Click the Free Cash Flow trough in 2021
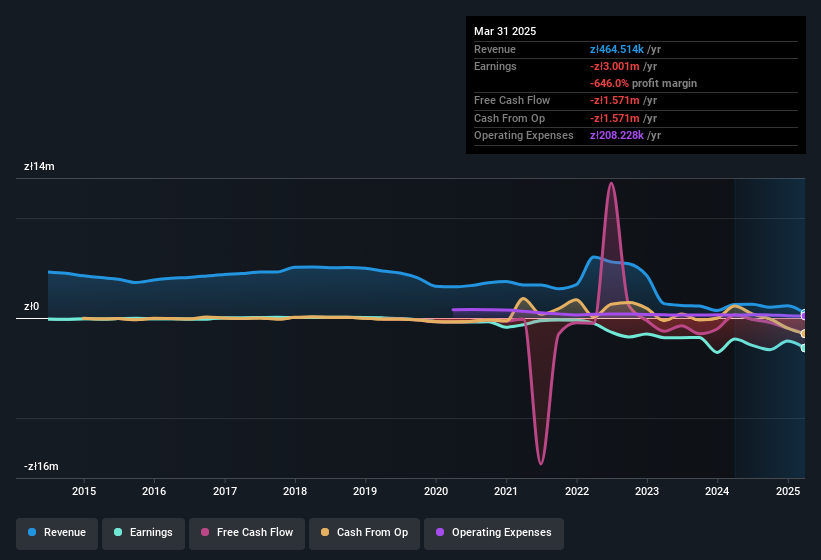Viewport: 821px width, 560px height. [541, 463]
